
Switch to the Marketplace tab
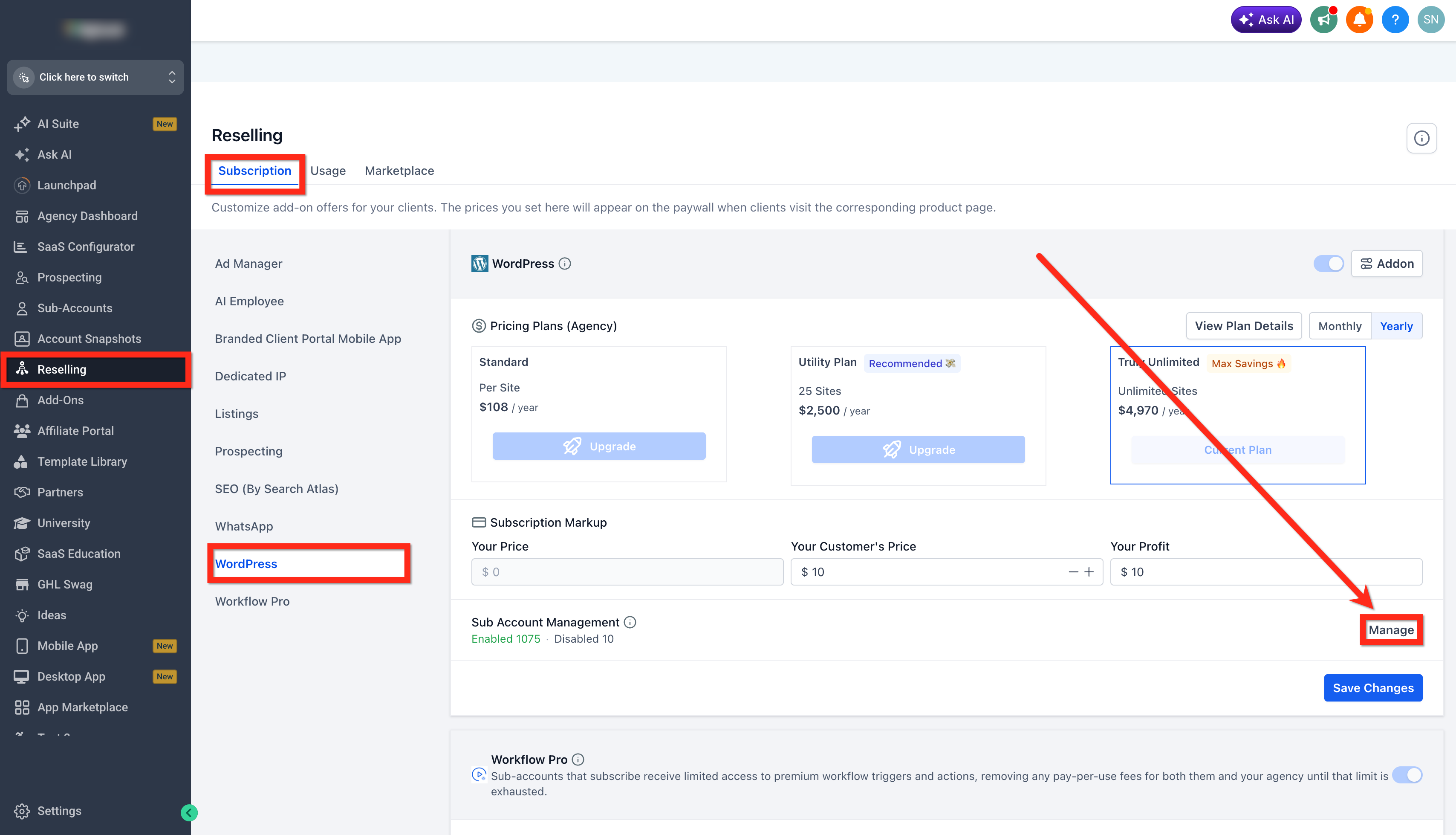(x=399, y=171)
